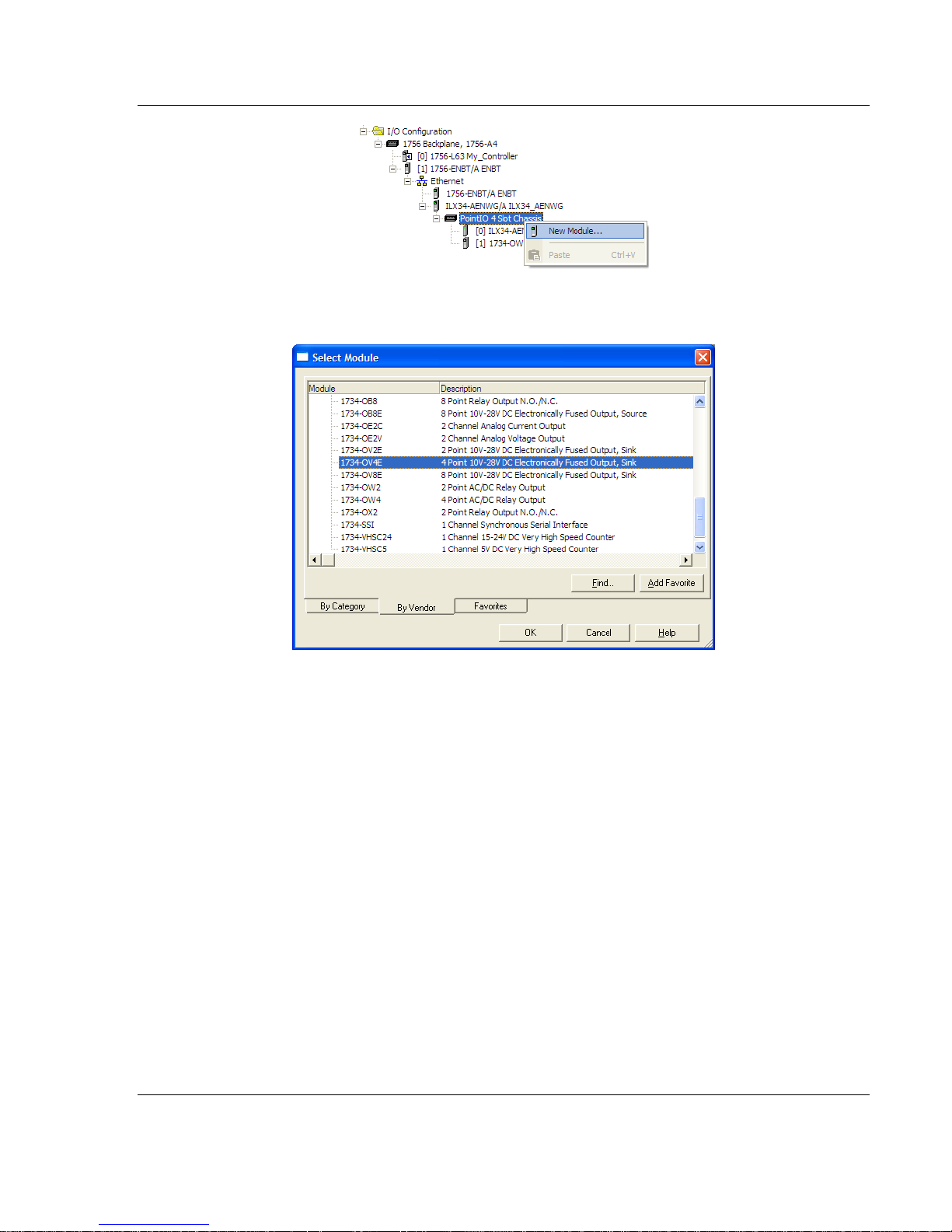Sort by the Module column header
Screen dimensions: 952x1232
click(x=374, y=389)
